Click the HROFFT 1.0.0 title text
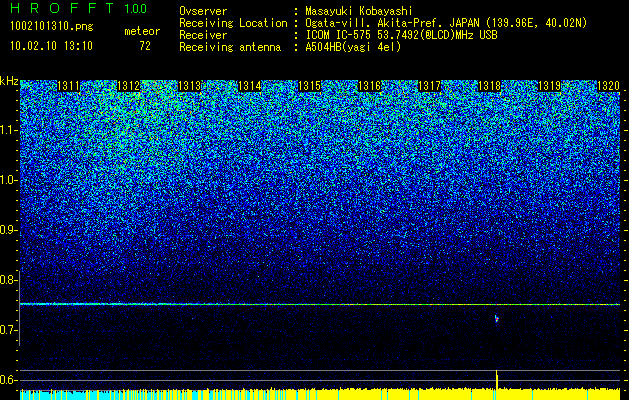 [79, 8]
